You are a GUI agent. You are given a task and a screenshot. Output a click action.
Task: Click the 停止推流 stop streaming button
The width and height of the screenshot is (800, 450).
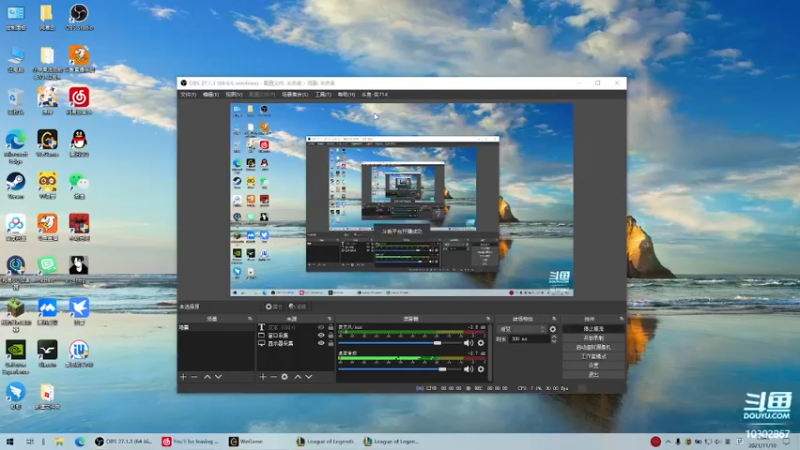[593, 329]
